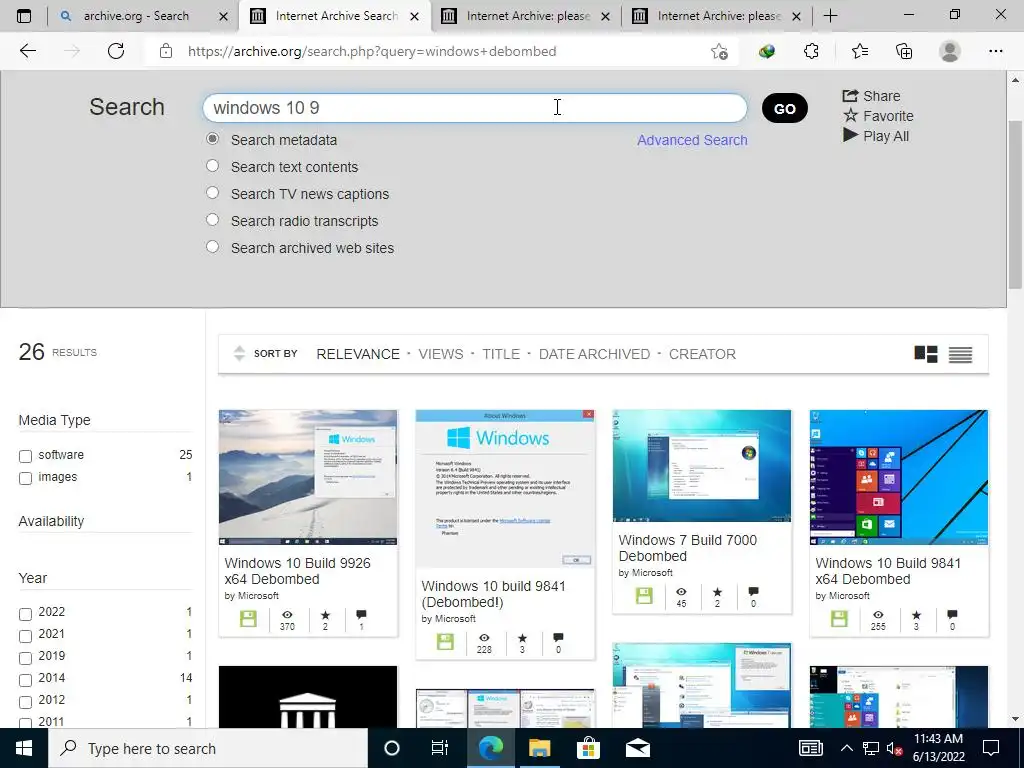Toggle sort direction arrows next to Sort By
The height and width of the screenshot is (768, 1024).
(239, 353)
